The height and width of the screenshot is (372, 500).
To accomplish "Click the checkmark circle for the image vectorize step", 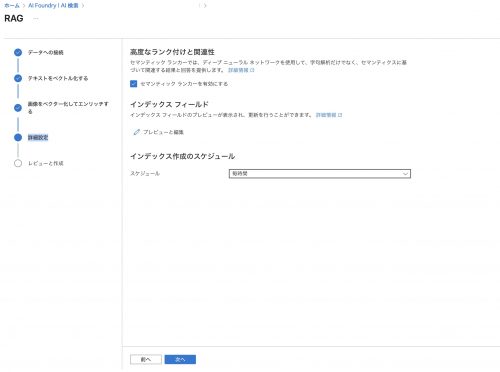I will coord(18,108).
